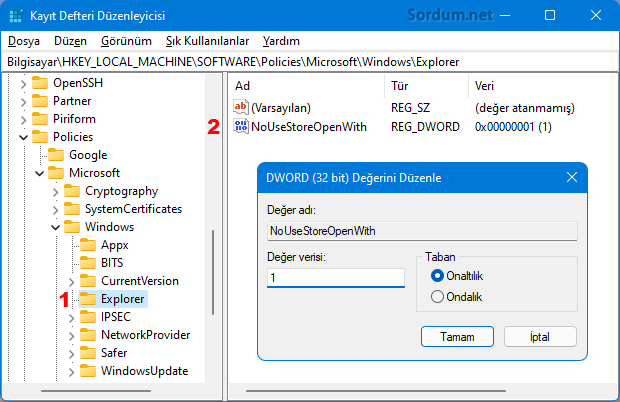Click the Appx folder icon
The image size is (620, 402).
tap(88, 245)
